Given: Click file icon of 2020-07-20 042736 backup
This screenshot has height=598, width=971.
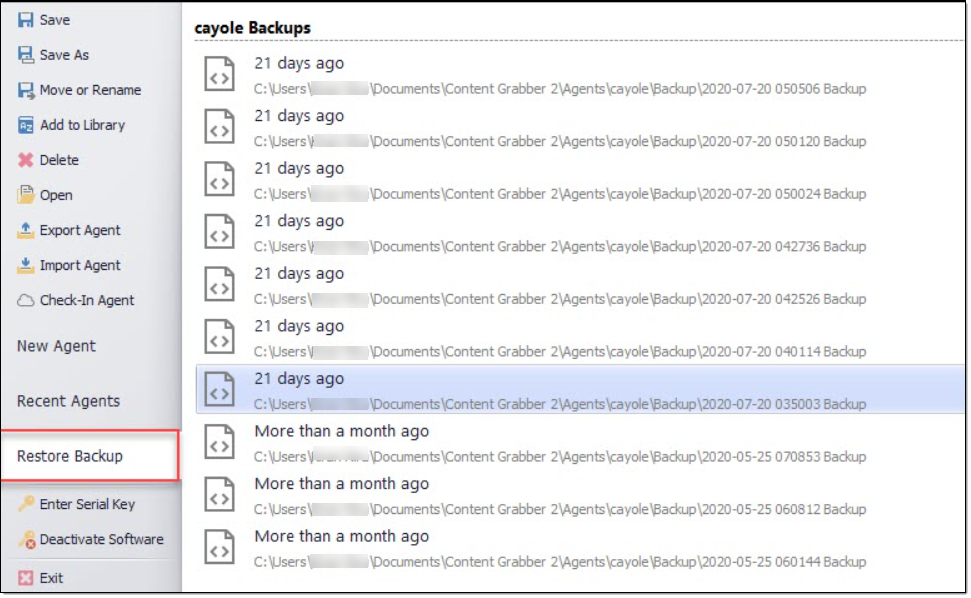Looking at the screenshot, I should 220,232.
